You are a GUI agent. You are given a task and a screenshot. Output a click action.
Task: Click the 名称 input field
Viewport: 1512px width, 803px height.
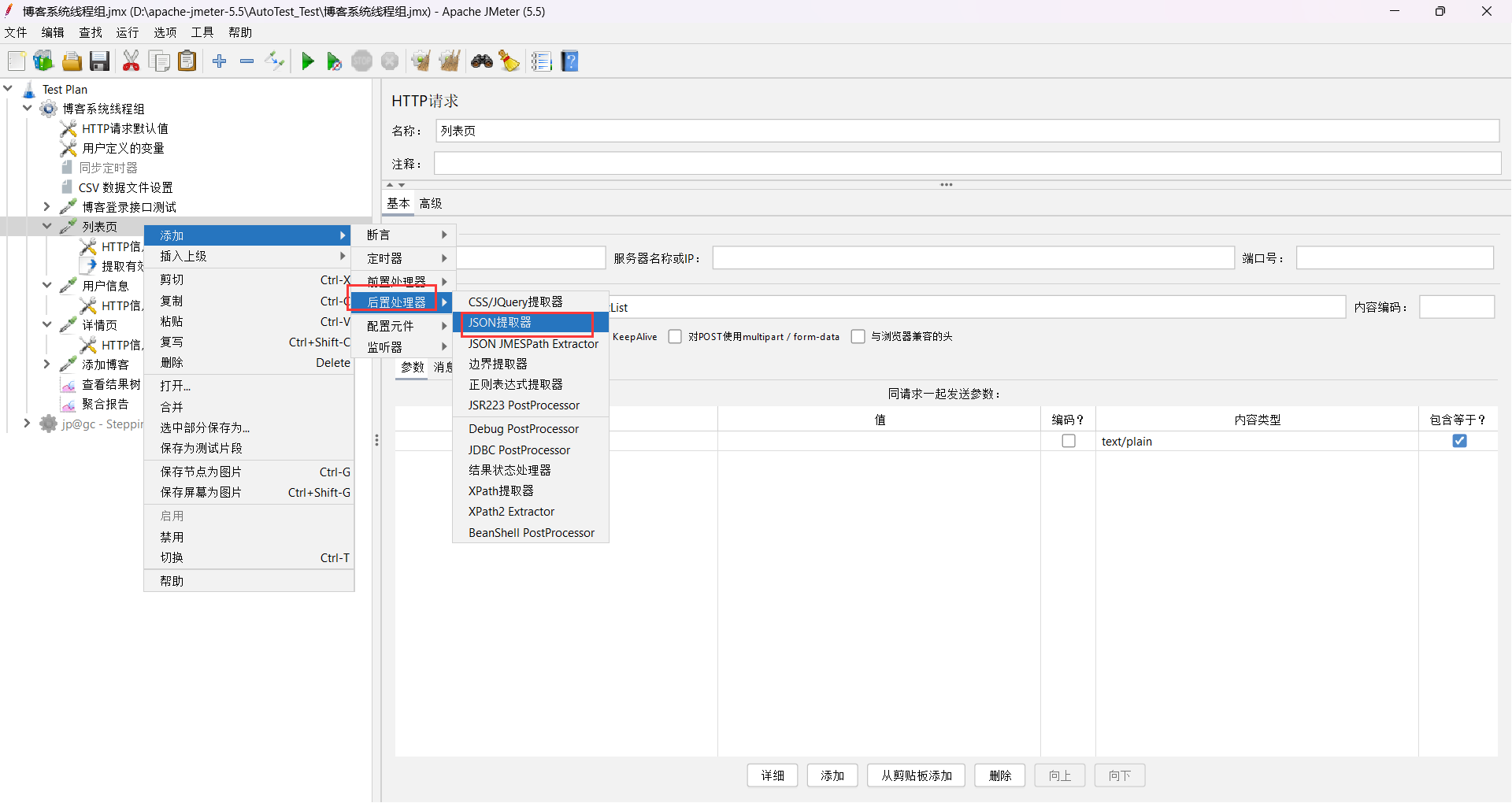(x=968, y=131)
